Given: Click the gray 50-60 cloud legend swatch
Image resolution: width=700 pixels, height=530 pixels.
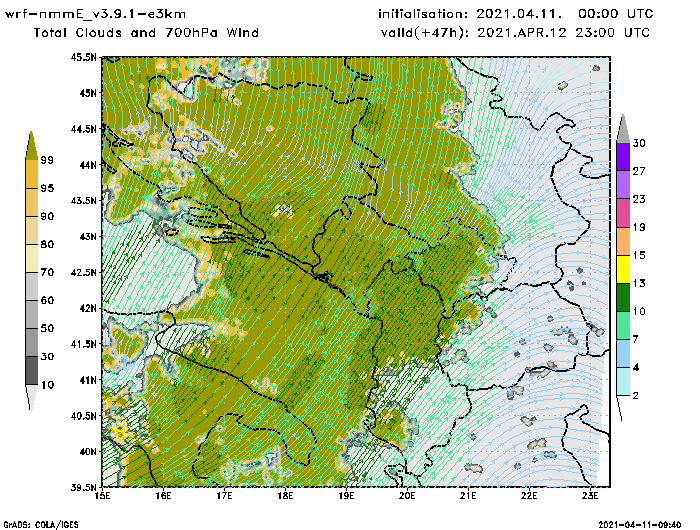Looking at the screenshot, I should click(32, 314).
